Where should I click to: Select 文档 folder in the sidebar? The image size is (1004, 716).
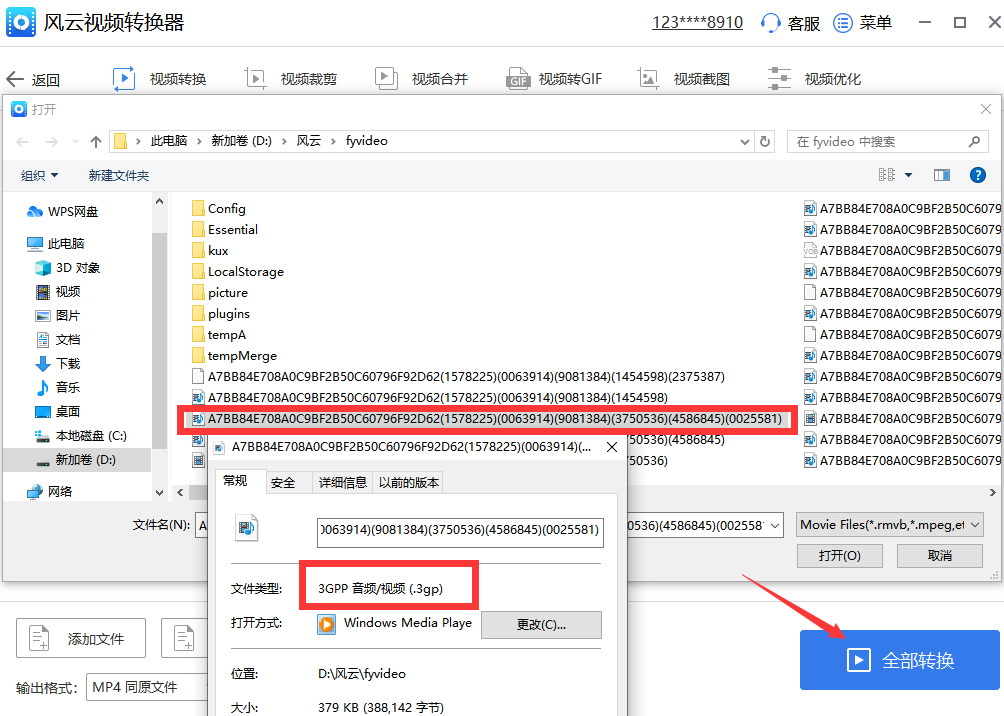[58, 339]
